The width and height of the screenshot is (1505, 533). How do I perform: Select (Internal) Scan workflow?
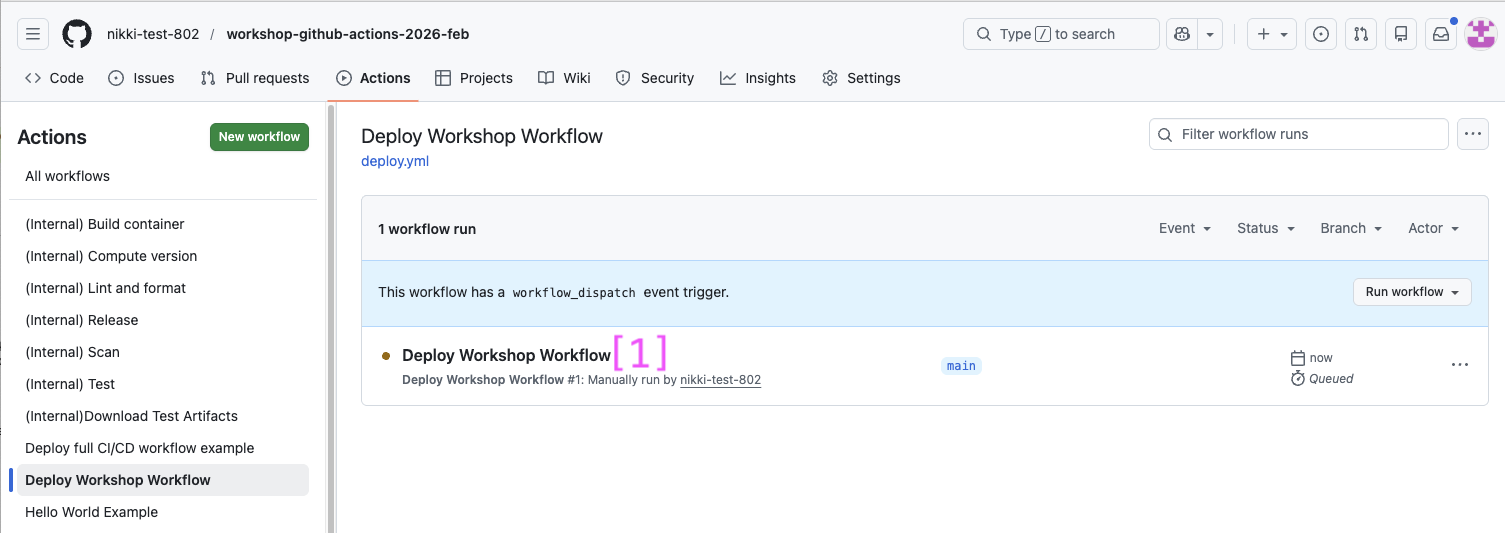(163, 352)
